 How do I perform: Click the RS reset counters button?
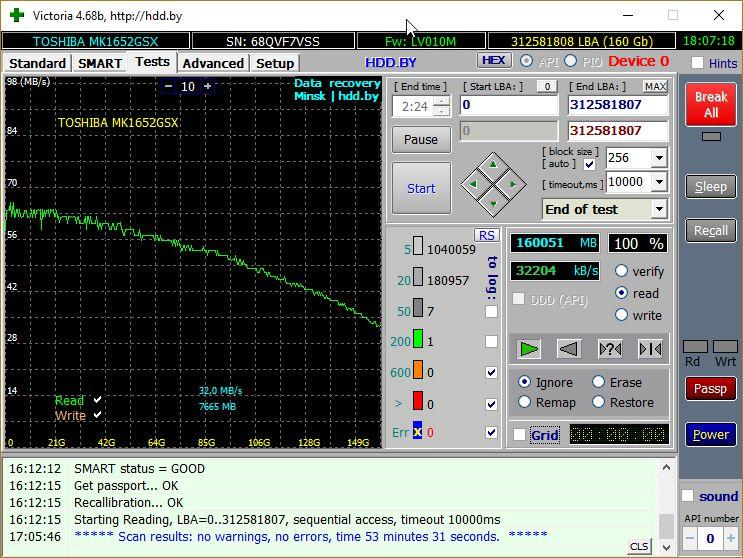(x=487, y=235)
